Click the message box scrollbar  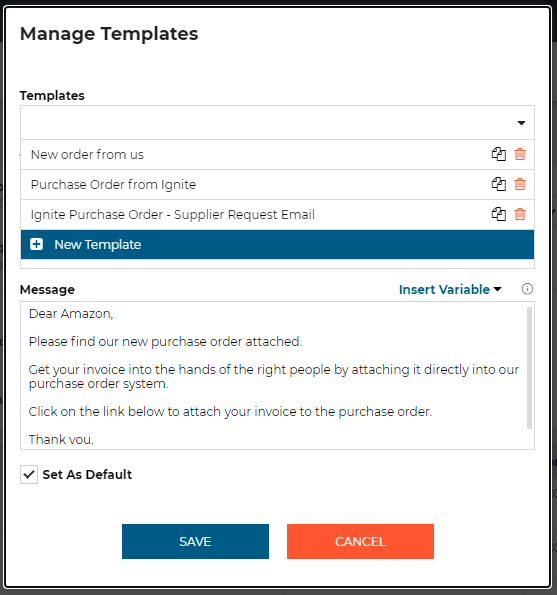click(529, 368)
